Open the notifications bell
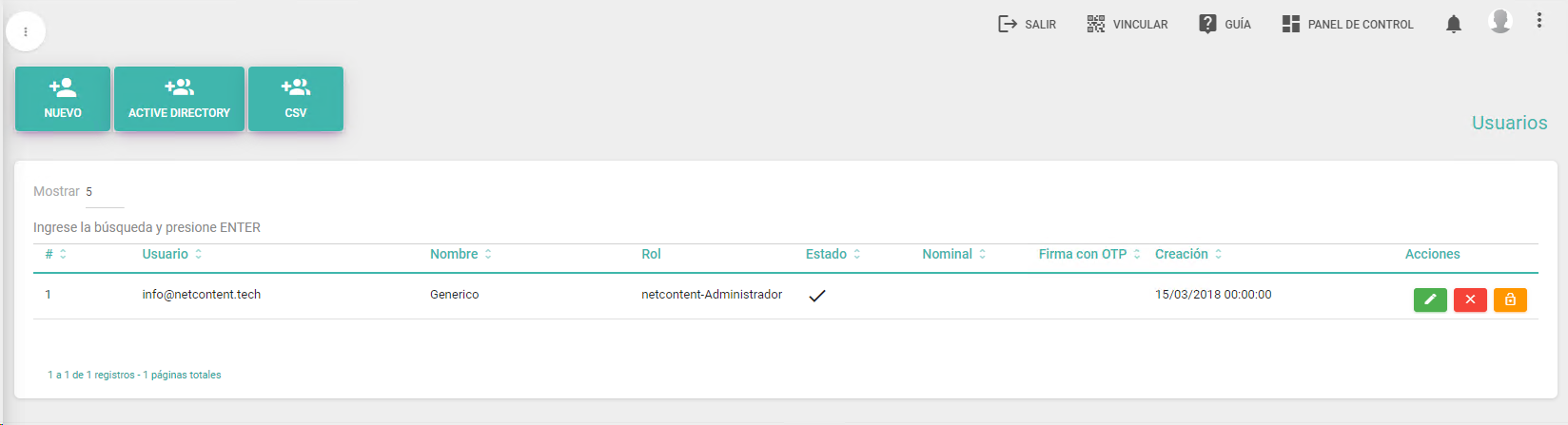The width and height of the screenshot is (1568, 425). pos(1453,25)
